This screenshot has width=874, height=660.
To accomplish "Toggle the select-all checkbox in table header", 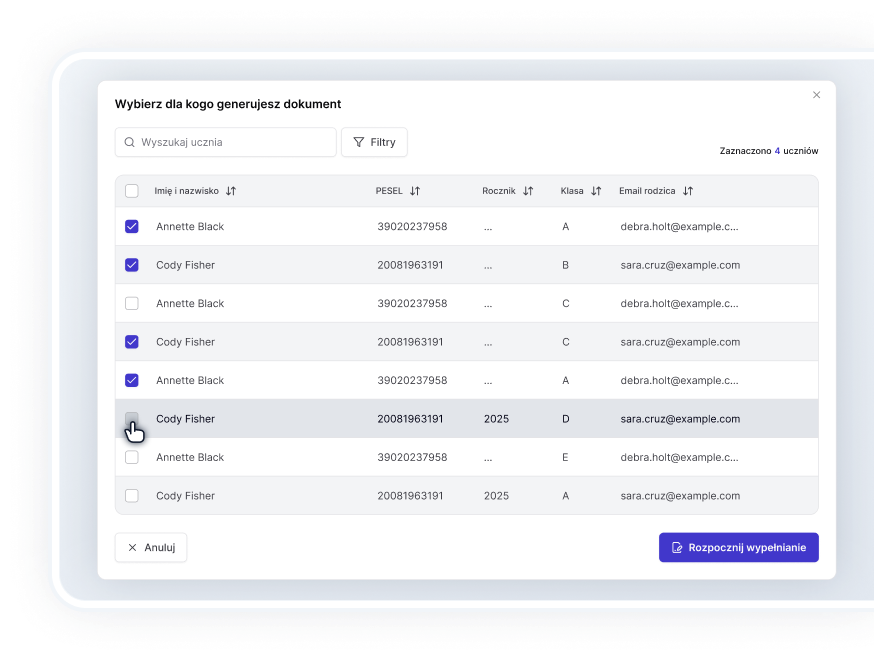I will [132, 191].
